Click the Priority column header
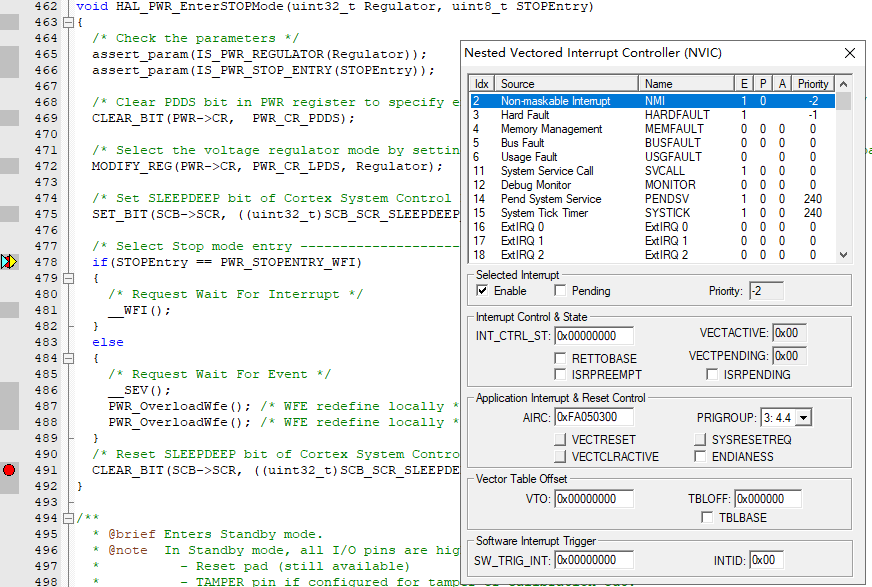Screen dimensions: 872x587 (813, 83)
